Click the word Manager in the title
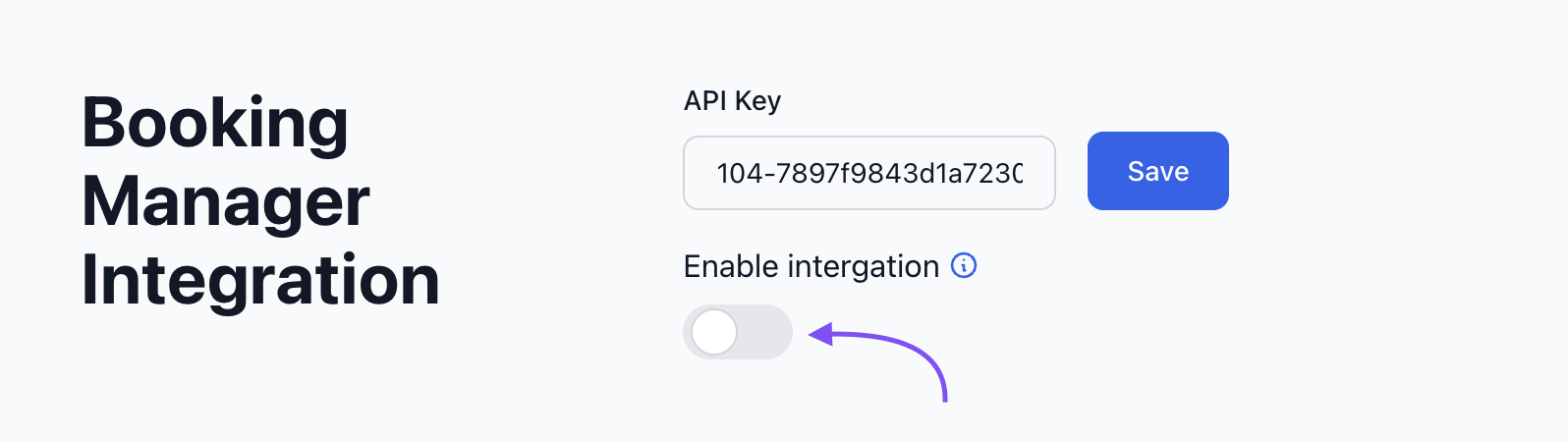1568x442 pixels. [x=226, y=202]
